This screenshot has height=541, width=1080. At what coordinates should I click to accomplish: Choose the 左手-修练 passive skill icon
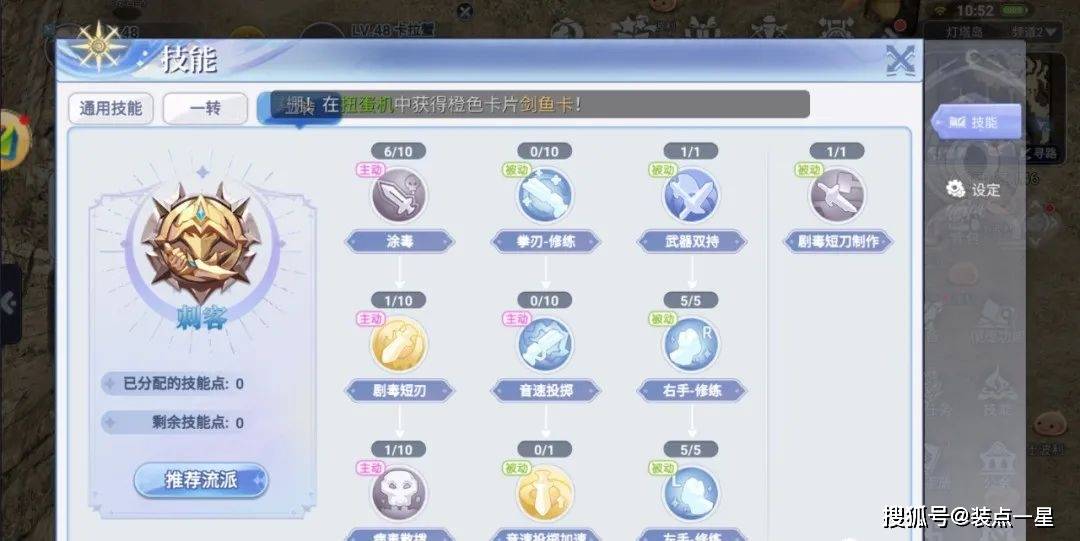point(691,493)
